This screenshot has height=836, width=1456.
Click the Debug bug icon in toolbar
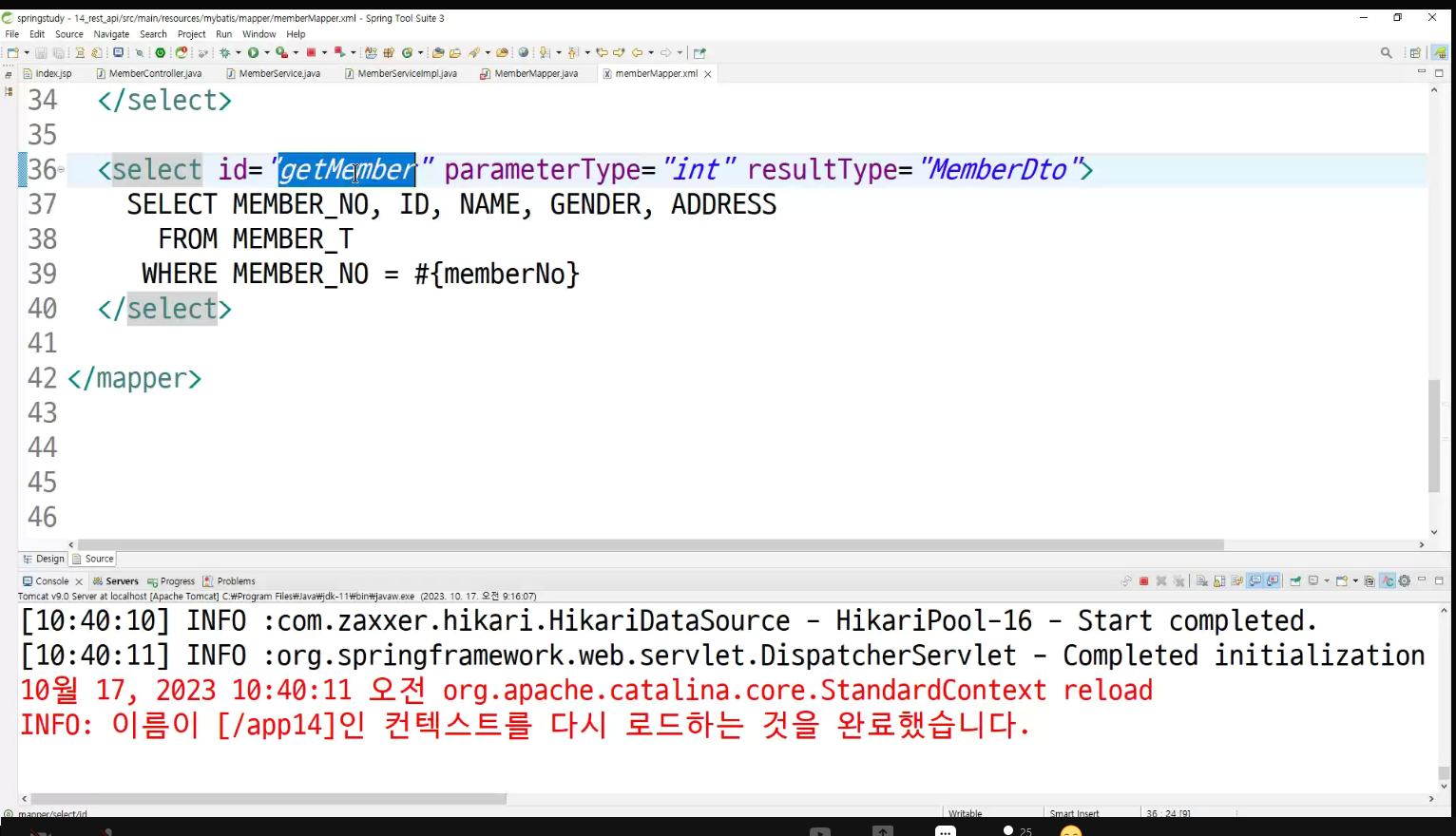pos(224,53)
